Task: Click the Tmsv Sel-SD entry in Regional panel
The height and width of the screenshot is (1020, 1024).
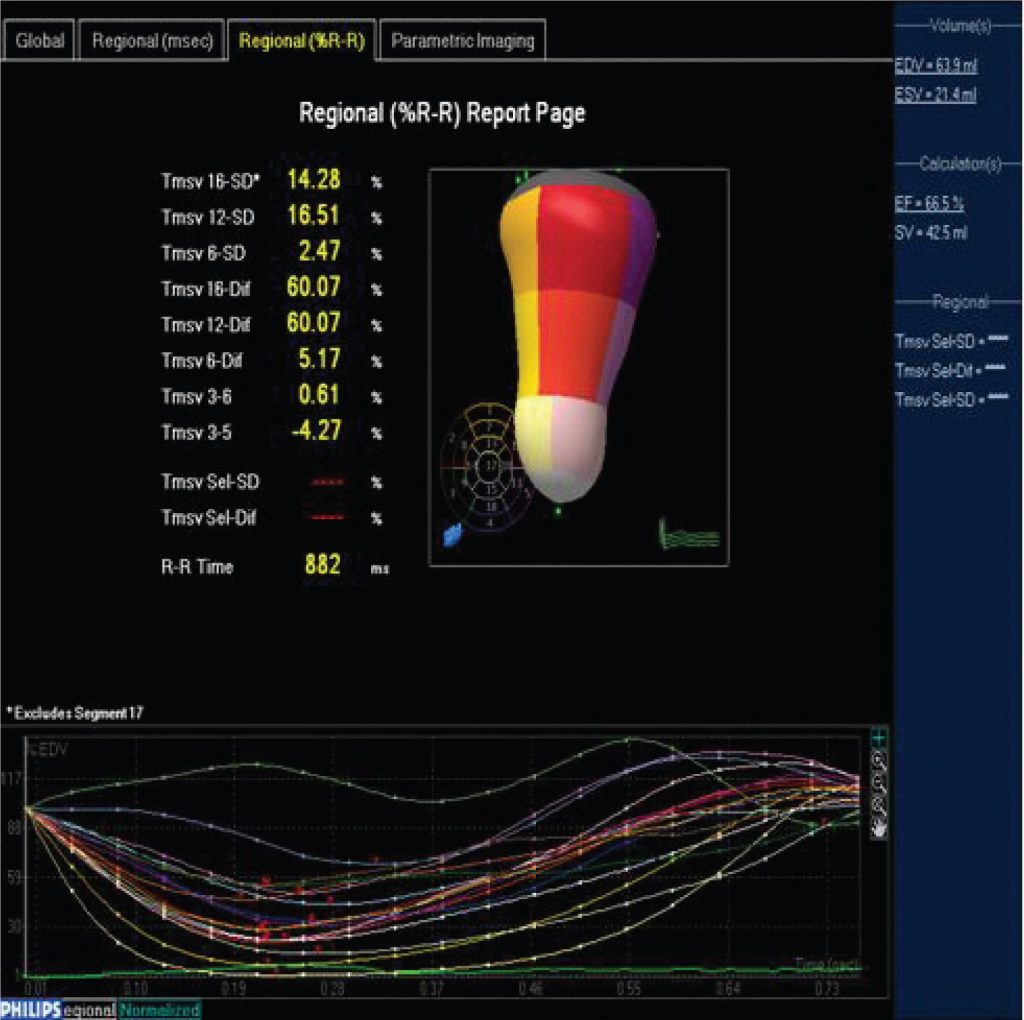Action: (950, 342)
